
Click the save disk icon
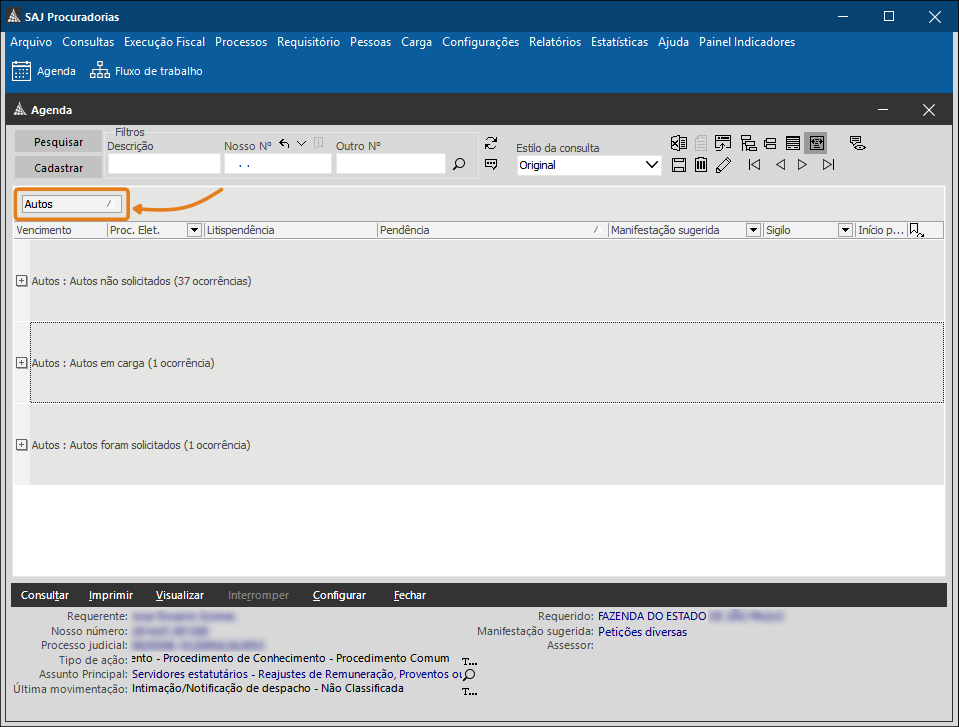(x=679, y=165)
